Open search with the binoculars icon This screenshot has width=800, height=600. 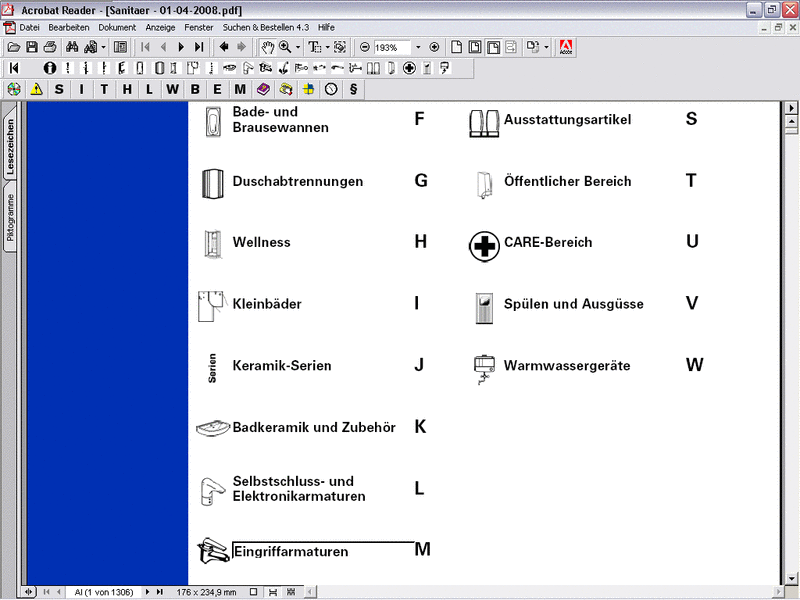coord(72,47)
